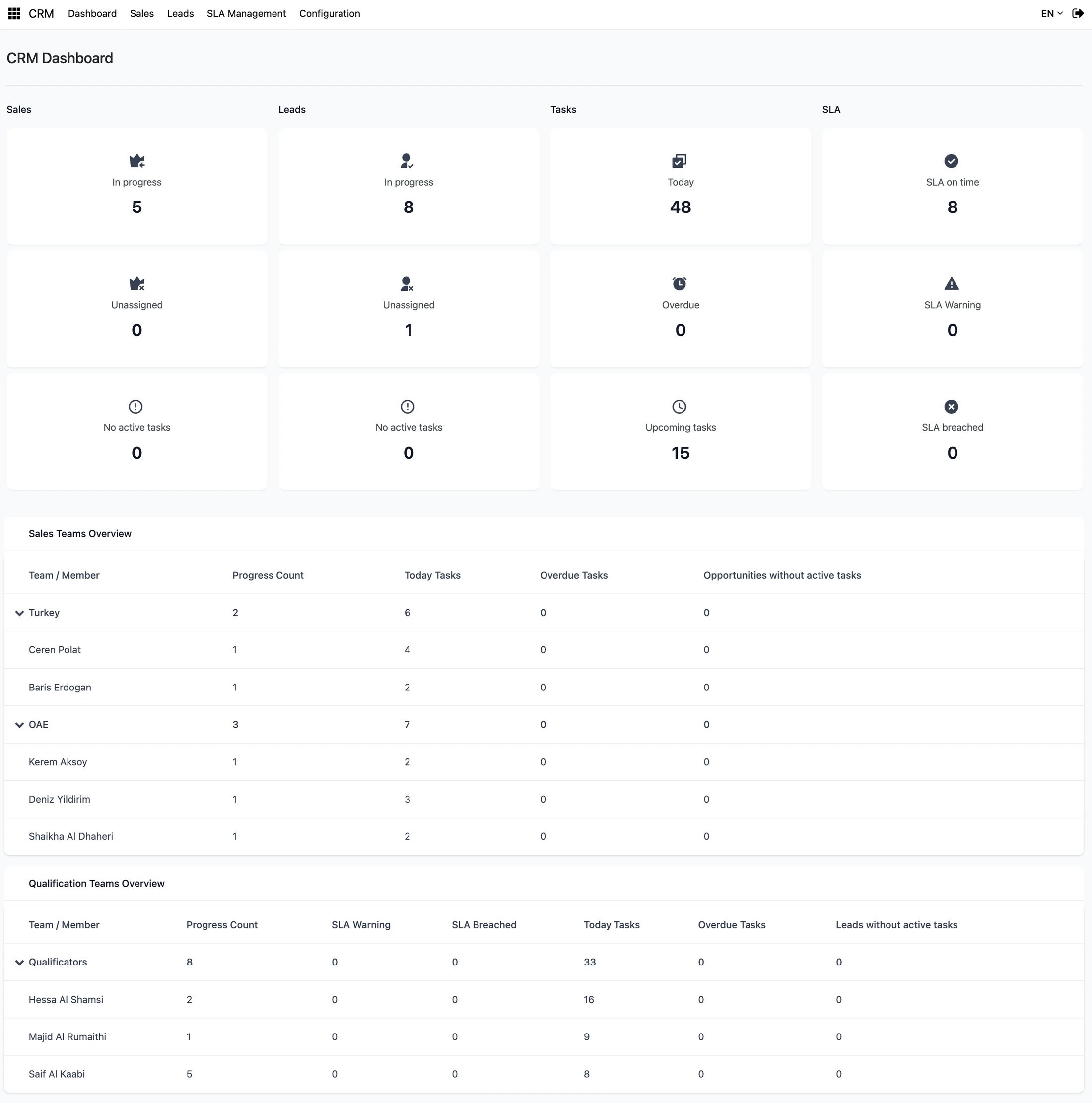This screenshot has width=1092, height=1103.
Task: Click Sales No active tasks alert icon
Action: tap(136, 407)
